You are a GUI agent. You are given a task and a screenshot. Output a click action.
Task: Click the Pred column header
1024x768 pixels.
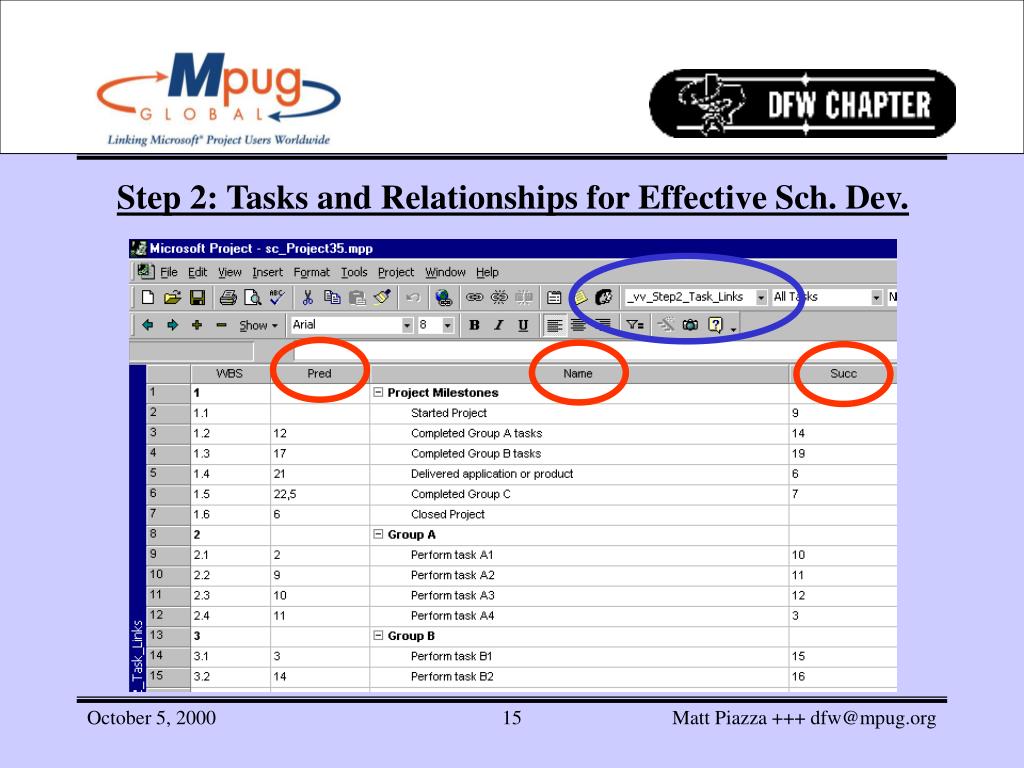[319, 374]
